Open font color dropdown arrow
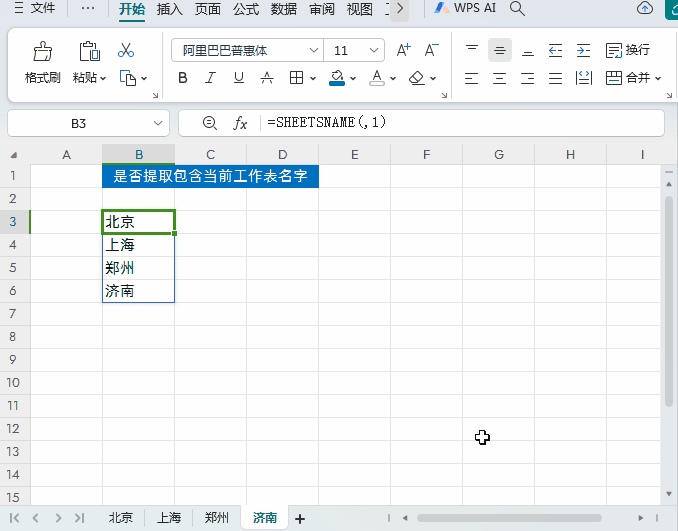 point(393,79)
